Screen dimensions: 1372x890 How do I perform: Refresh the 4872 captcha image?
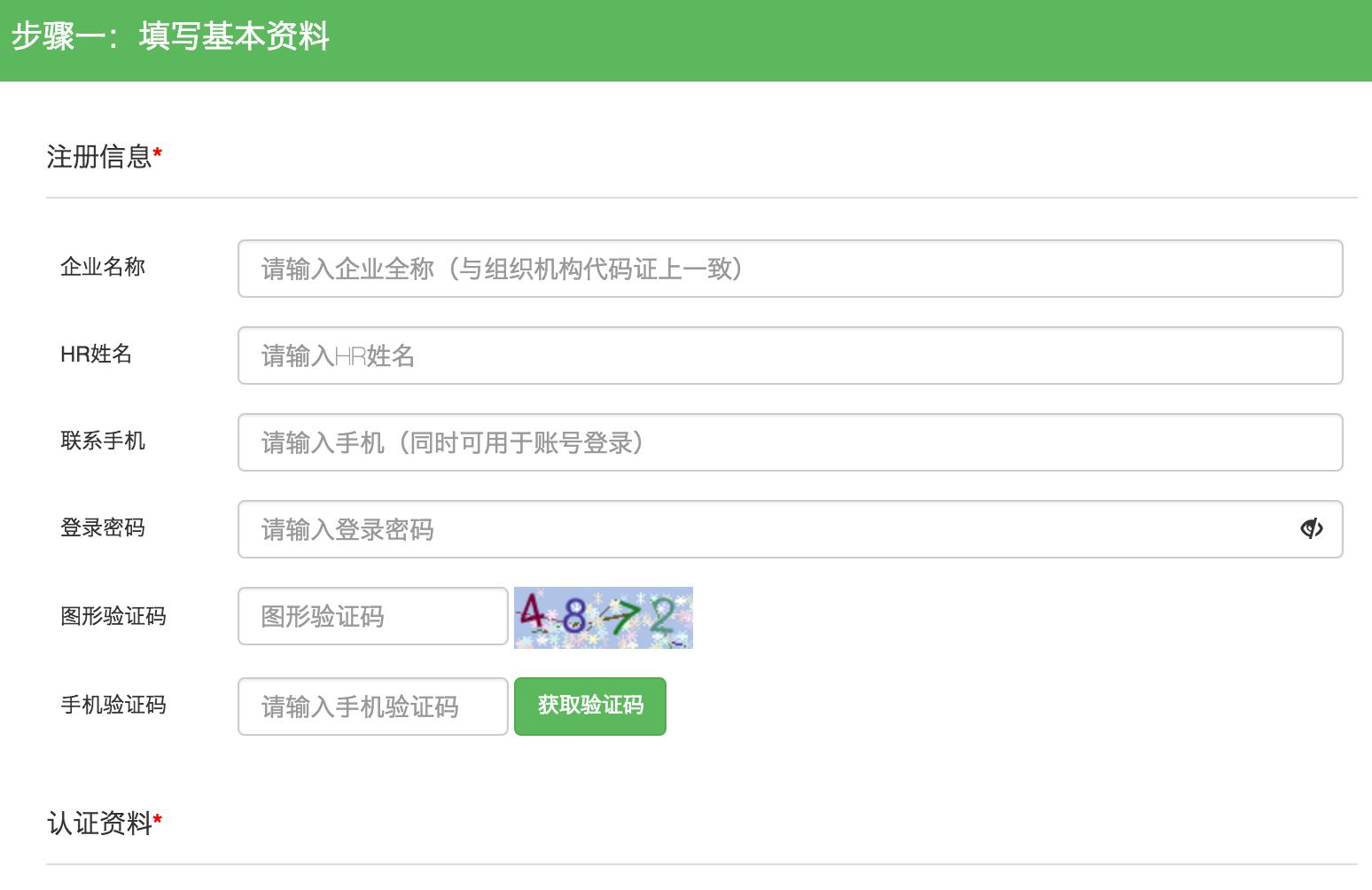603,617
